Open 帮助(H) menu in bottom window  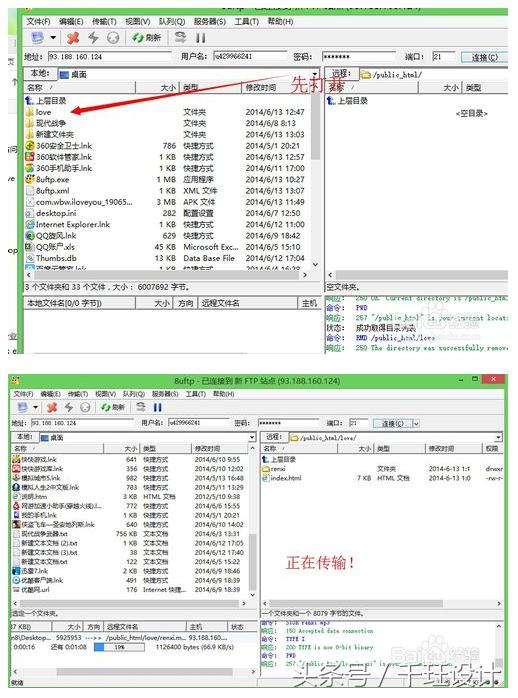click(223, 394)
